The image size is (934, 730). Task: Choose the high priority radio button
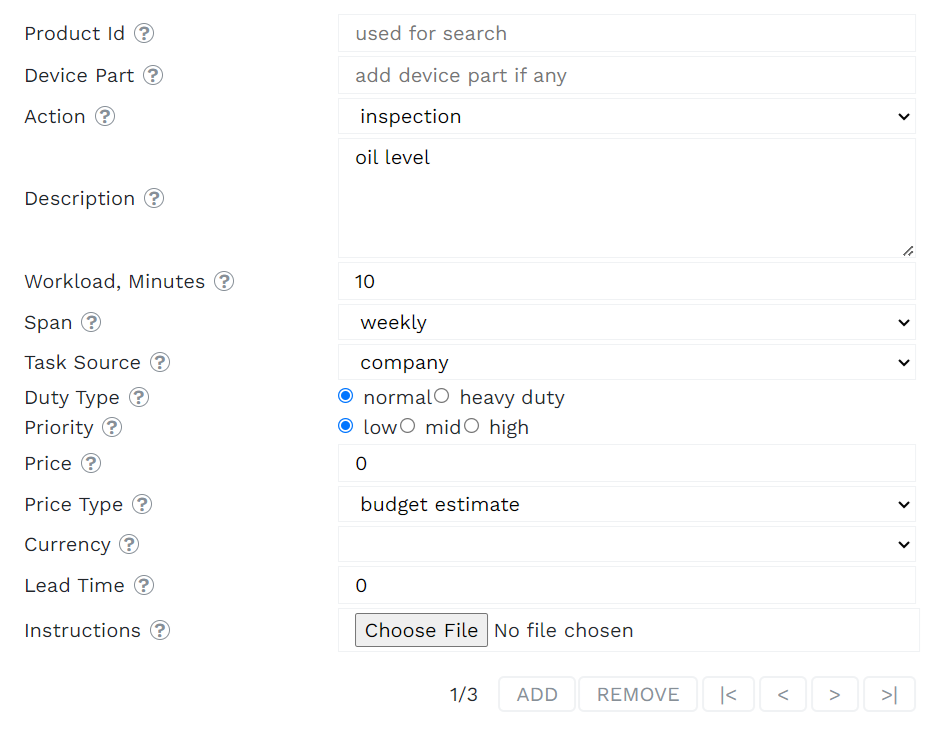point(471,426)
